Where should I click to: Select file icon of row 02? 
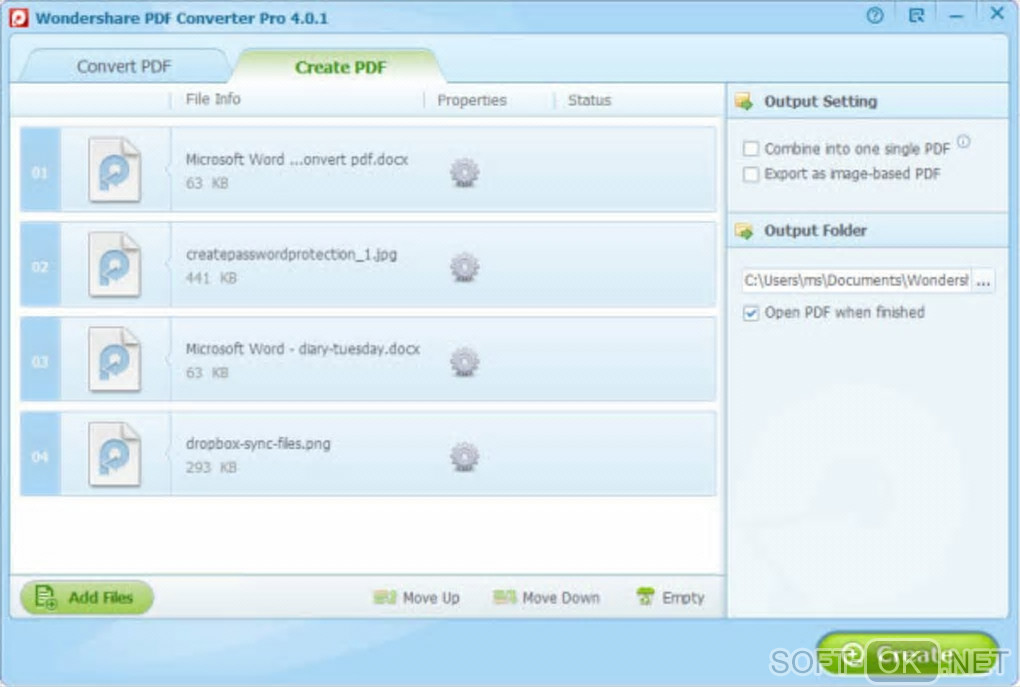pyautogui.click(x=114, y=265)
